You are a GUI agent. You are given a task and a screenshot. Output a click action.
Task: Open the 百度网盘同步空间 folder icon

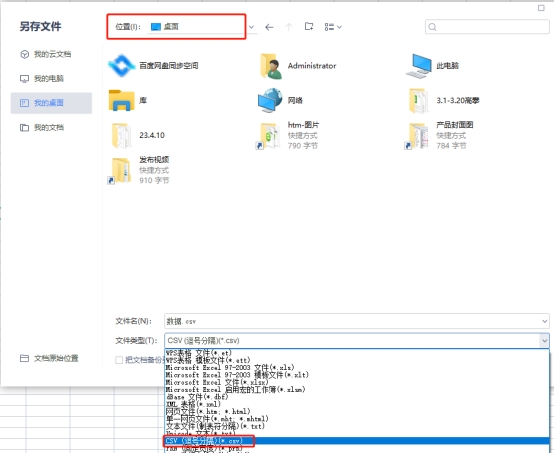point(122,65)
